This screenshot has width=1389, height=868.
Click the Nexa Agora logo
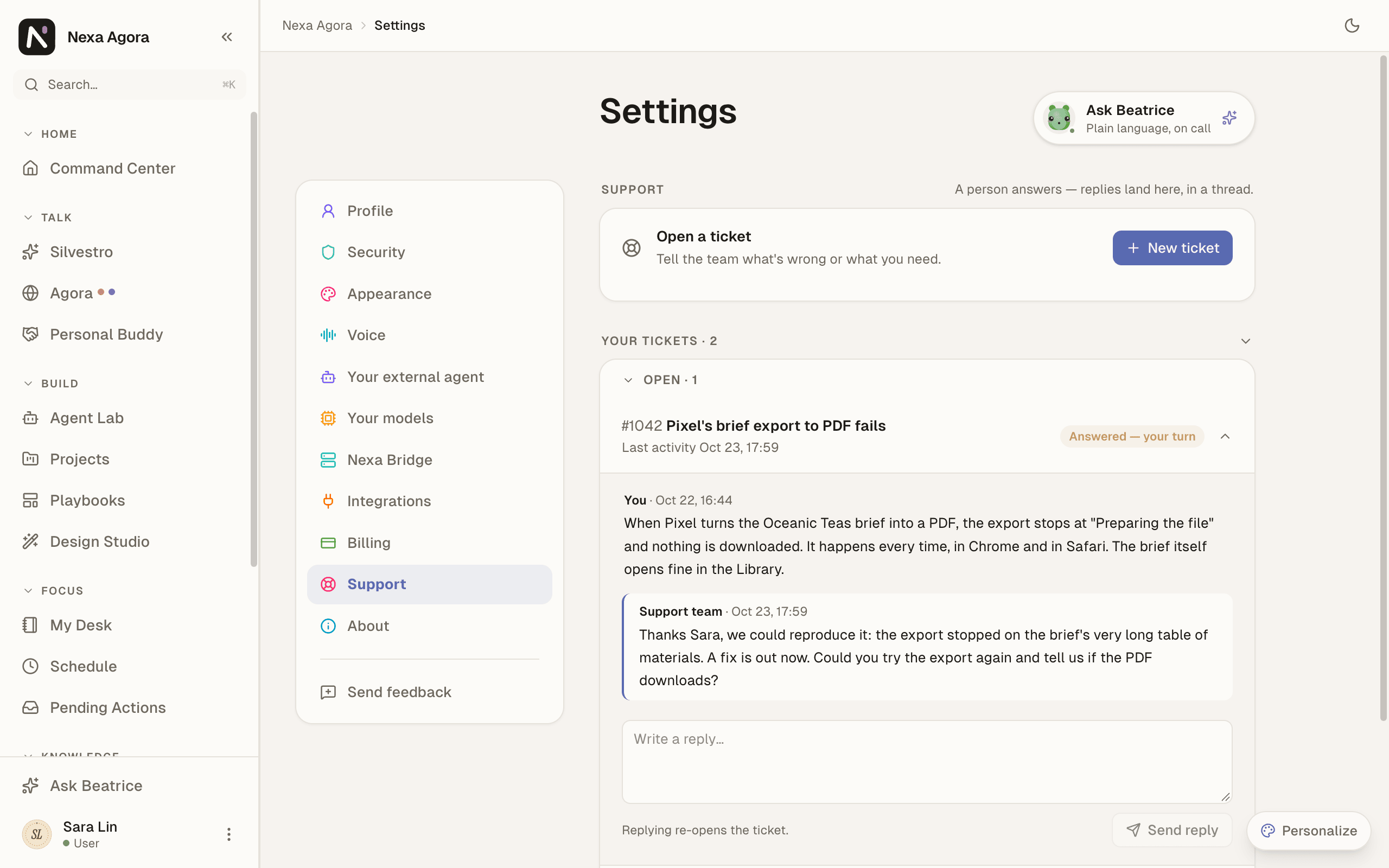pyautogui.click(x=37, y=37)
